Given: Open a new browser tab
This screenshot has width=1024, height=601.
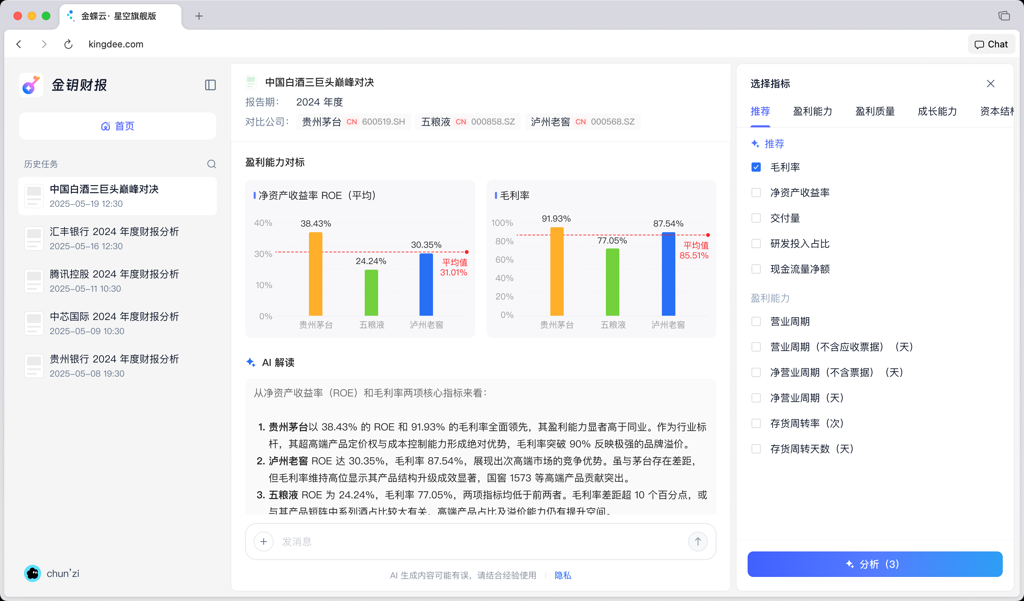Looking at the screenshot, I should point(199,16).
